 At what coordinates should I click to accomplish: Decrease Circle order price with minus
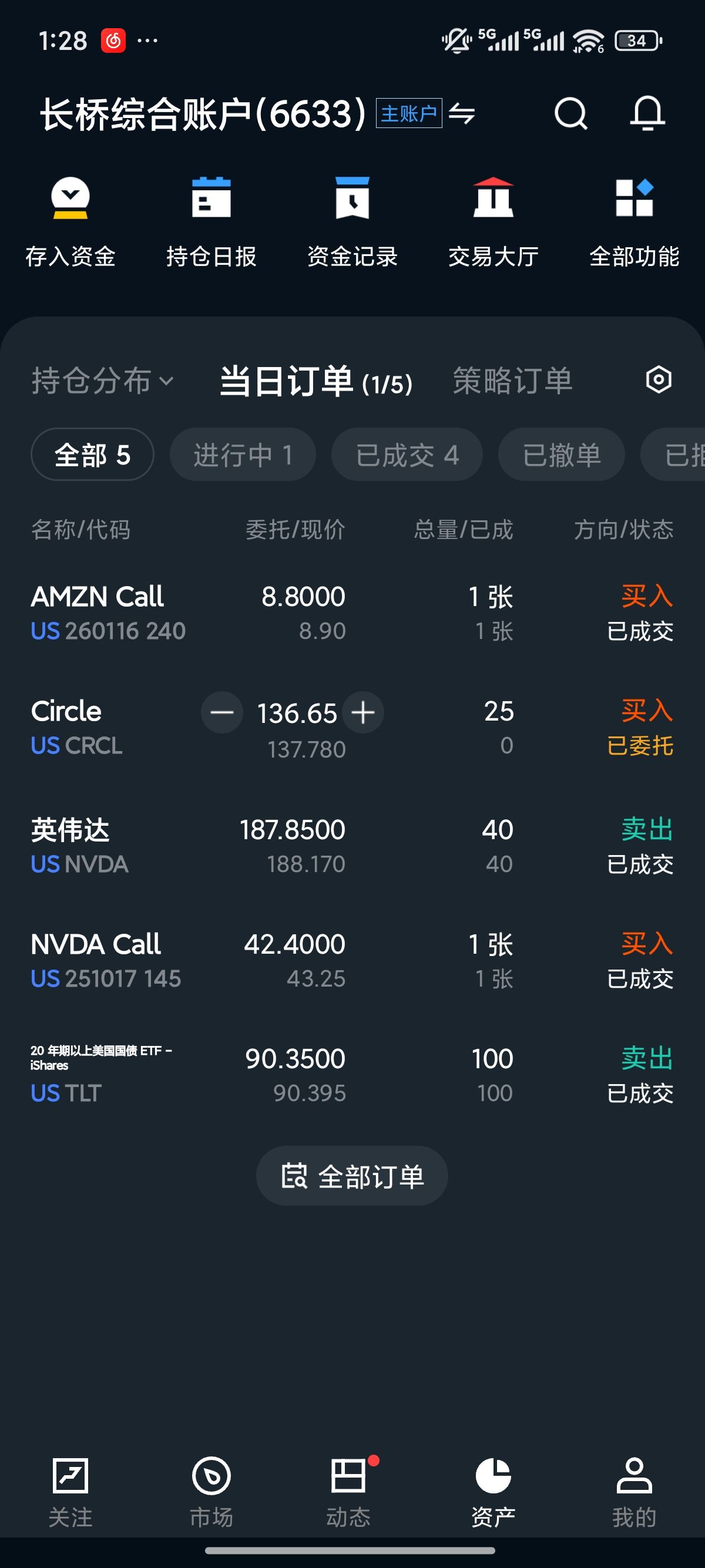point(221,712)
